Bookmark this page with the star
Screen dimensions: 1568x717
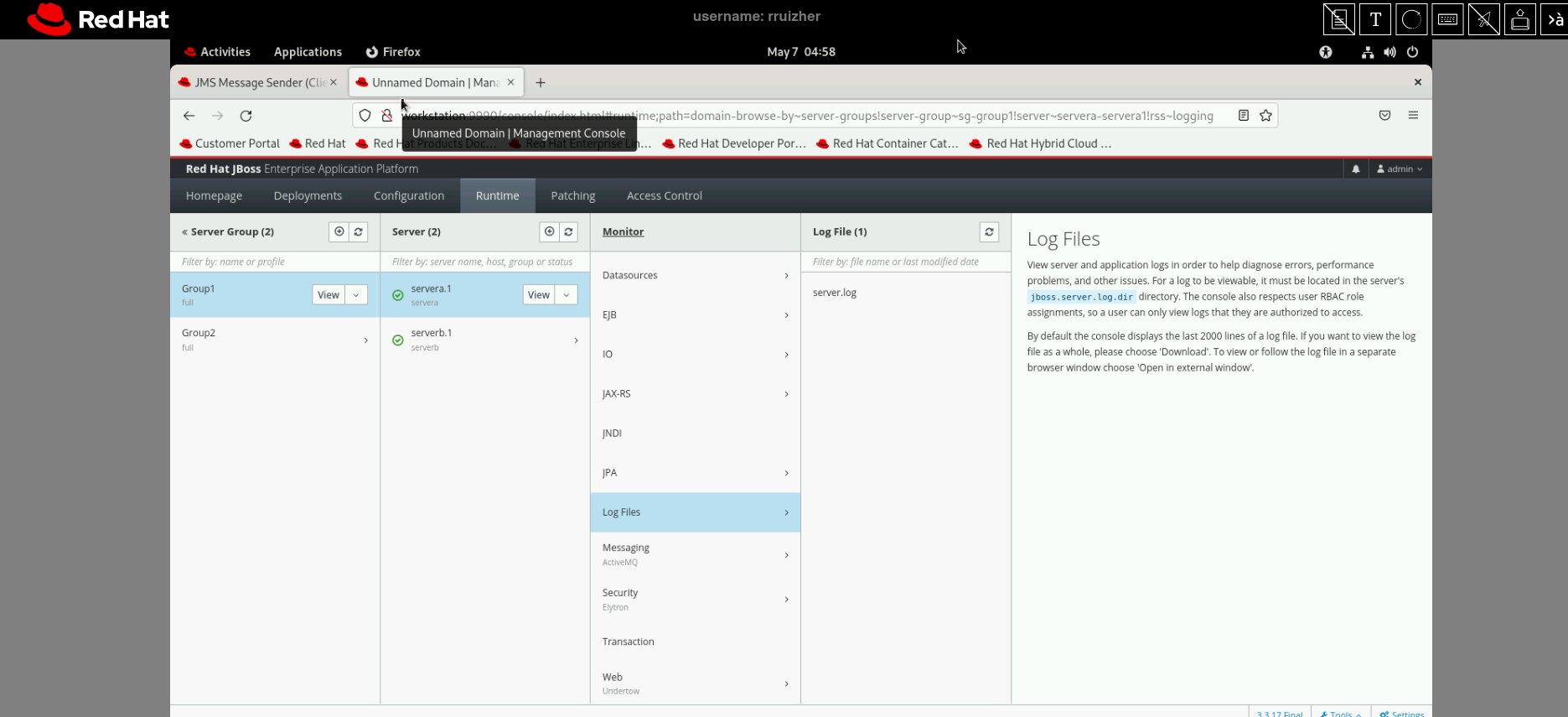click(x=1265, y=116)
